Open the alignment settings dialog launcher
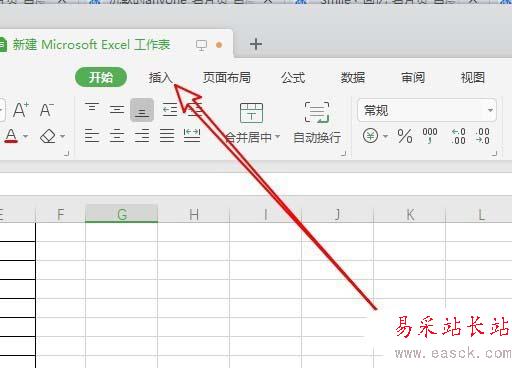 344,154
